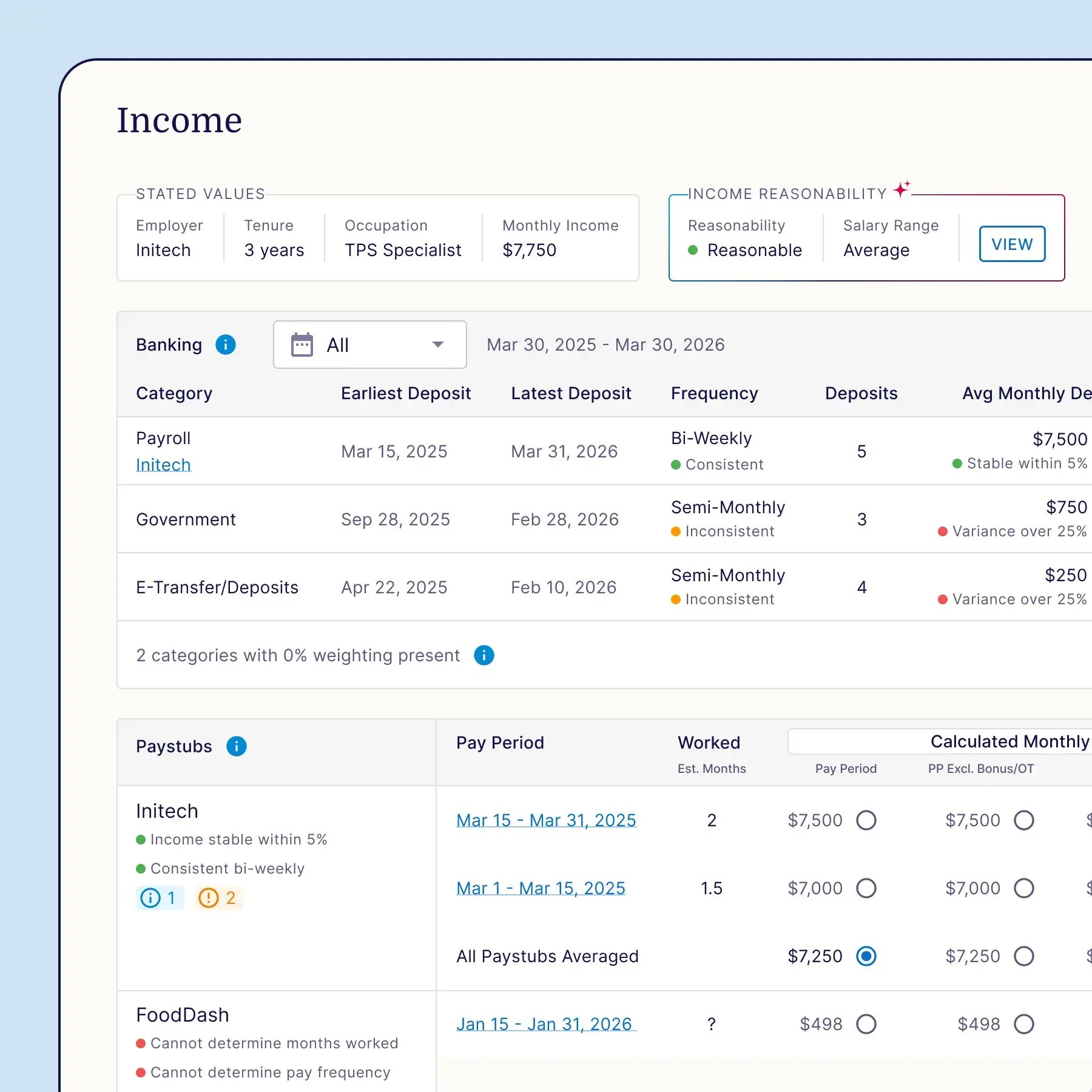The image size is (1092, 1092).
Task: Select the $498 radio for FoodDash entry
Action: pos(867,1024)
